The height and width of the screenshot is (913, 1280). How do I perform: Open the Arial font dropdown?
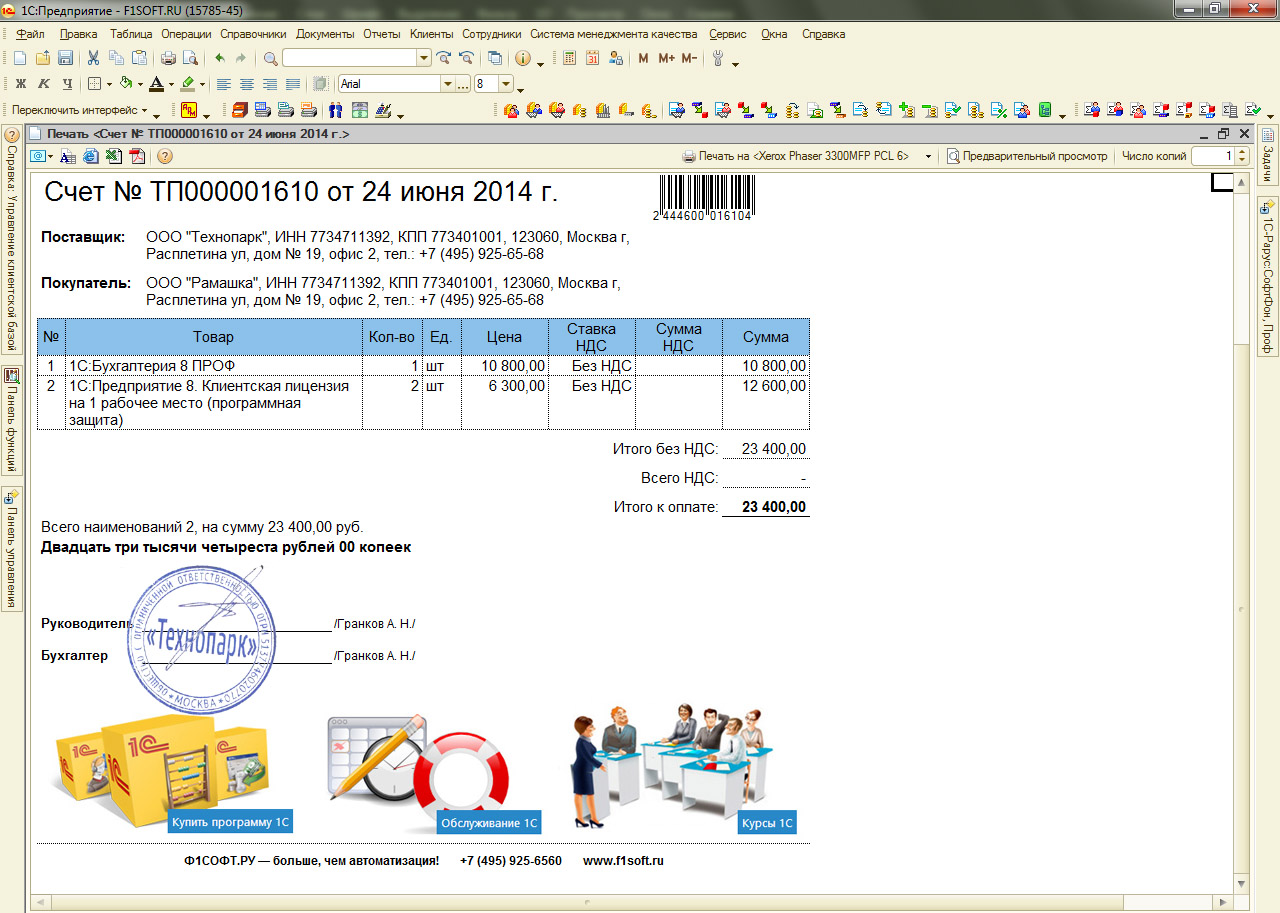(447, 84)
